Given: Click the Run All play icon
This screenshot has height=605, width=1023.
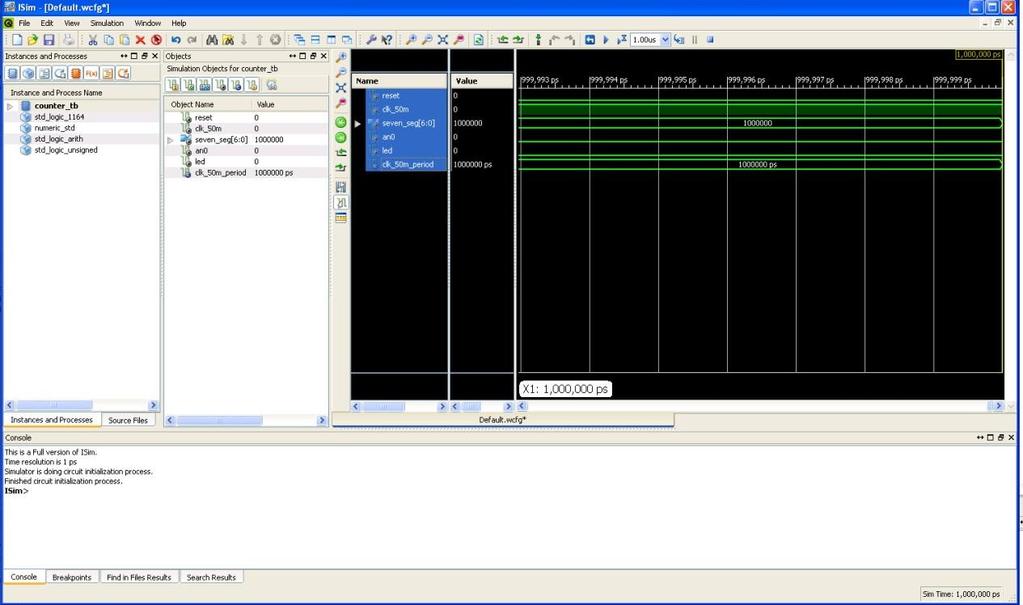Looking at the screenshot, I should click(605, 40).
